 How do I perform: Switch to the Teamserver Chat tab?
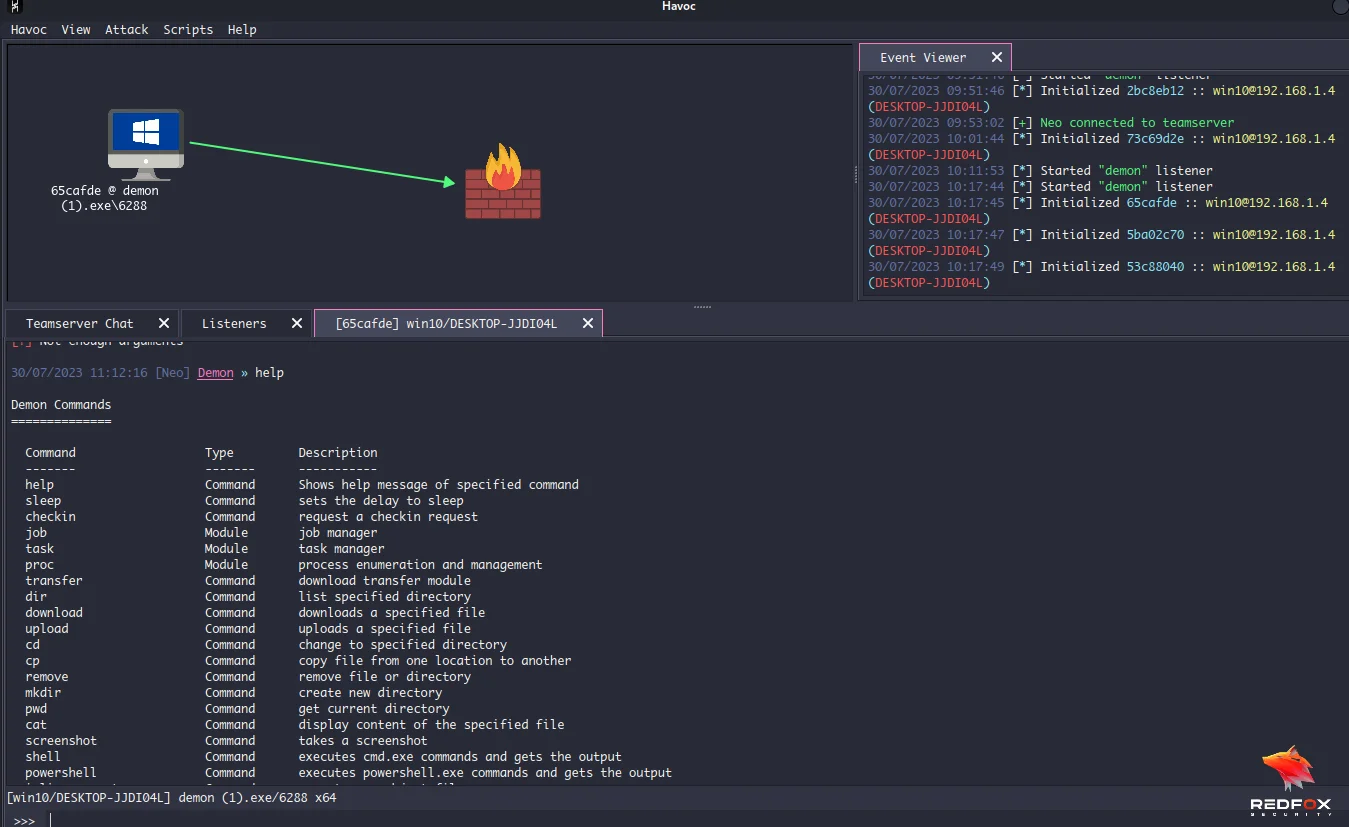tap(81, 323)
